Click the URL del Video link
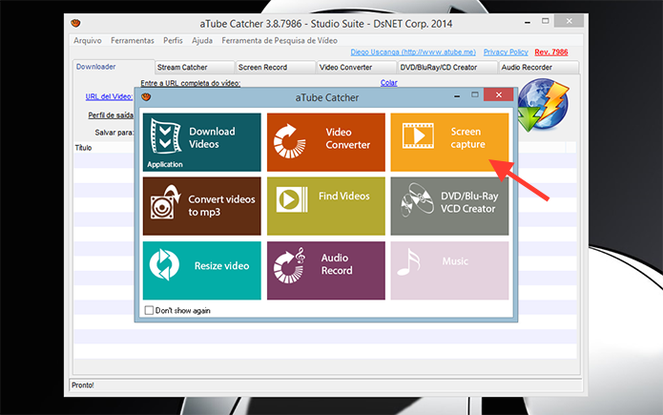 coord(109,96)
